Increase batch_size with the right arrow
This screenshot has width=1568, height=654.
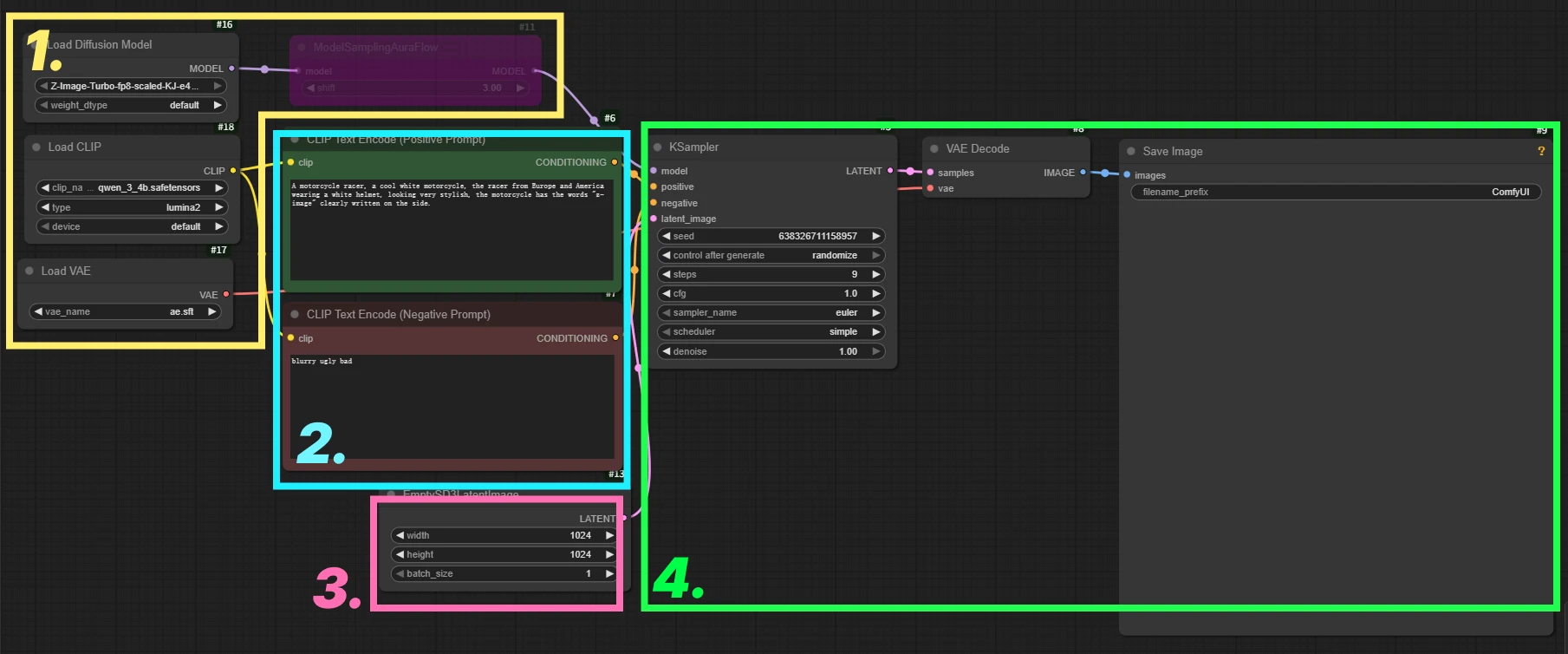click(x=609, y=574)
